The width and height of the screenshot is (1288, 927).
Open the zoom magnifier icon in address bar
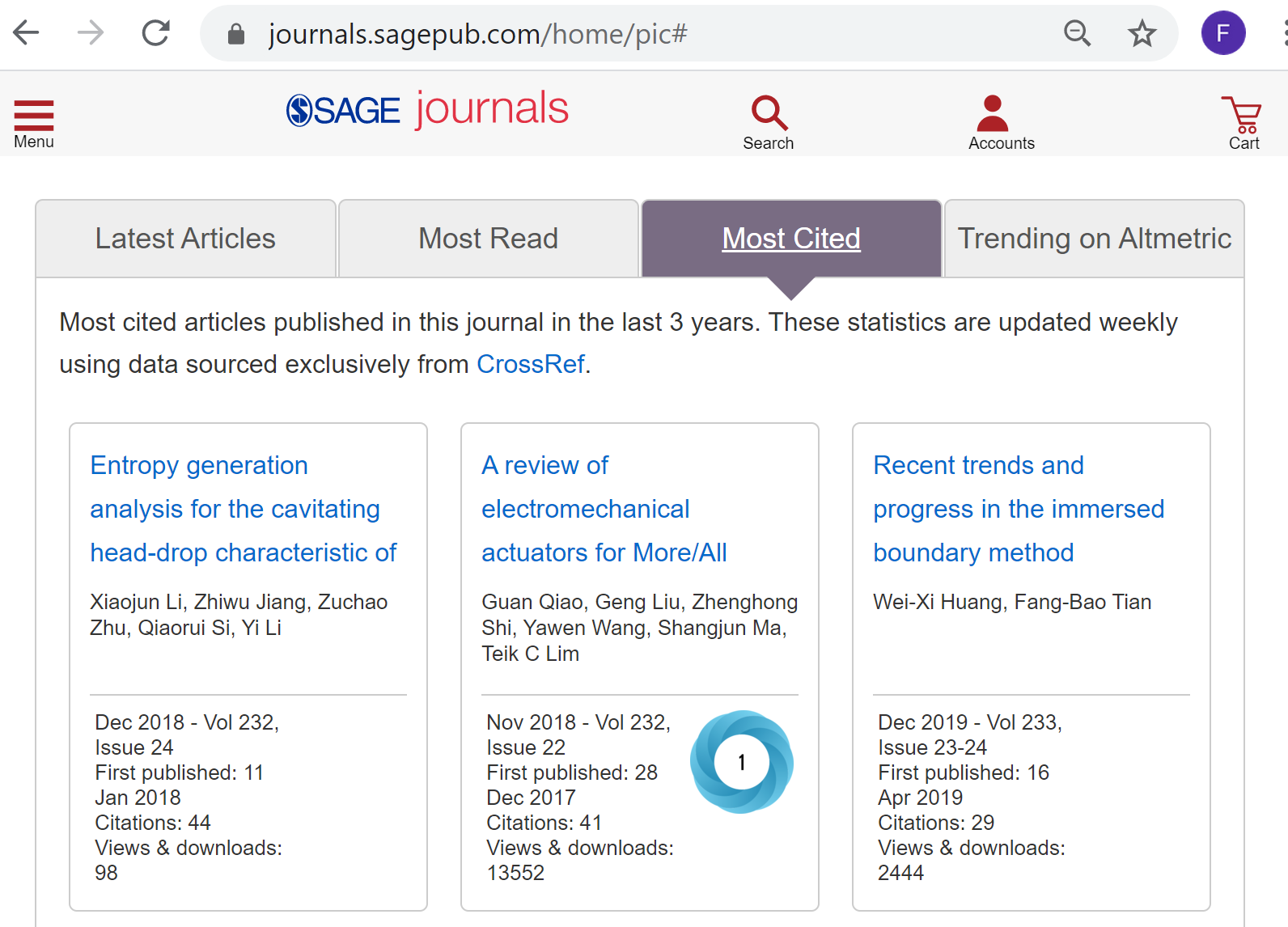(x=1077, y=34)
